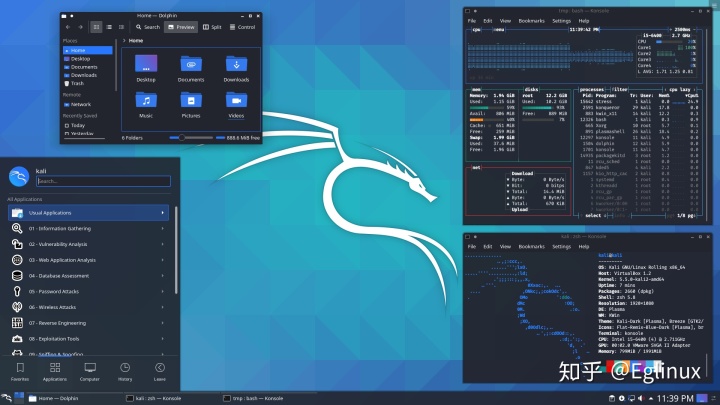Go forward in Dolphin file manager

pos(80,27)
